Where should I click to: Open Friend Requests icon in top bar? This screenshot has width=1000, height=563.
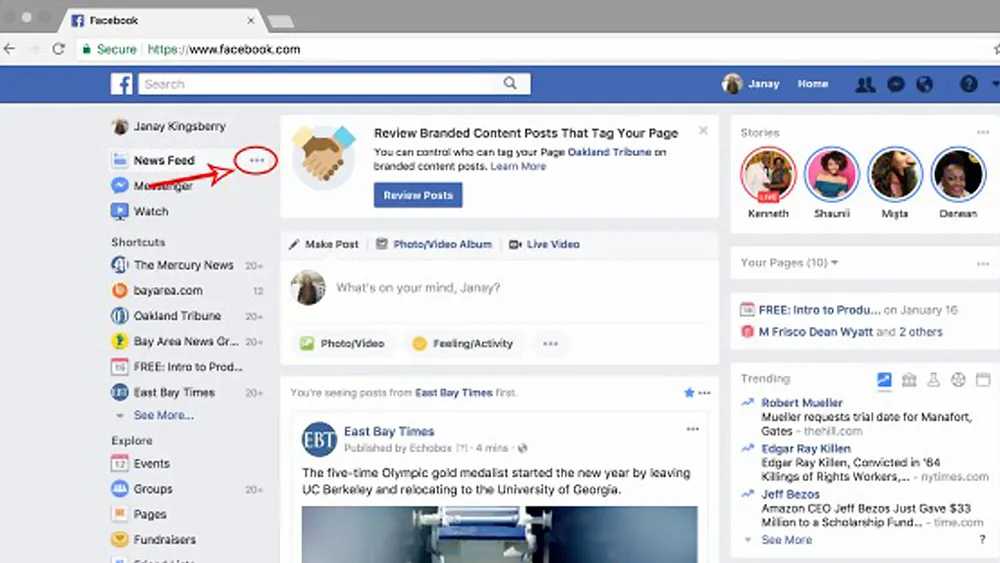pos(865,84)
